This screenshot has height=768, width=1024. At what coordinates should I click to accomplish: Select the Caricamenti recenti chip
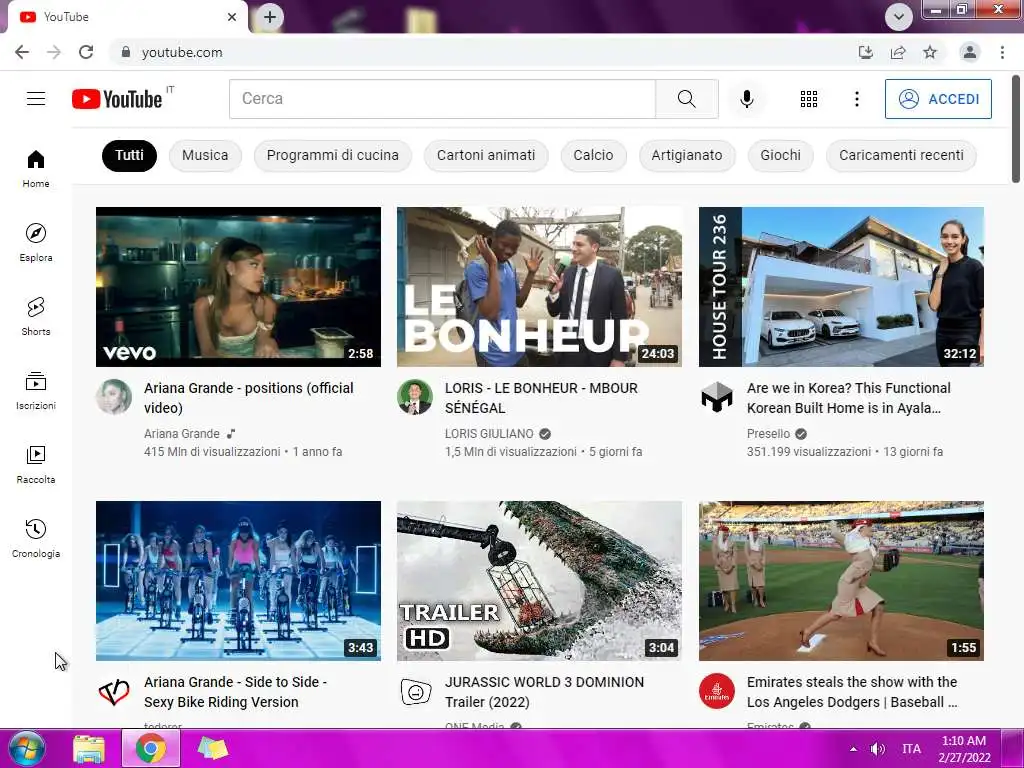click(x=901, y=155)
